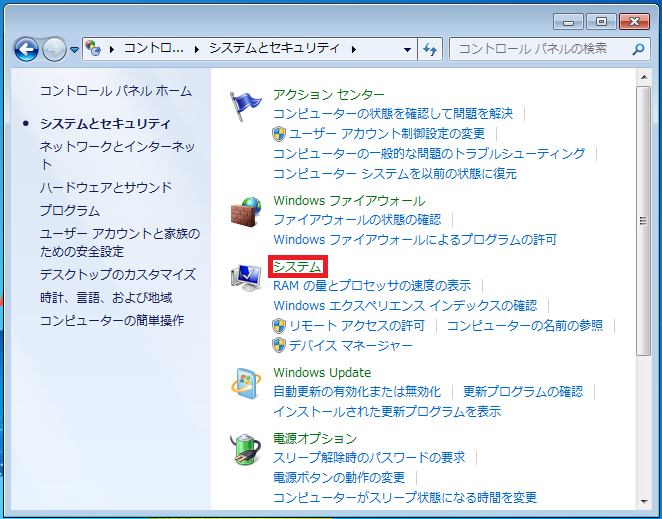Viewport: 662px width, 519px height.
Task: Click コンピューターがスリープ状態になる時間を変更
Action: coord(405,497)
